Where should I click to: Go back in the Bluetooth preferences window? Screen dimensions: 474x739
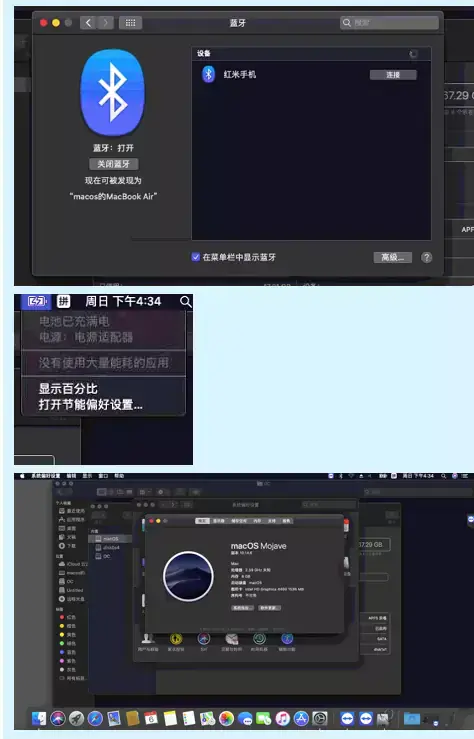[x=88, y=23]
